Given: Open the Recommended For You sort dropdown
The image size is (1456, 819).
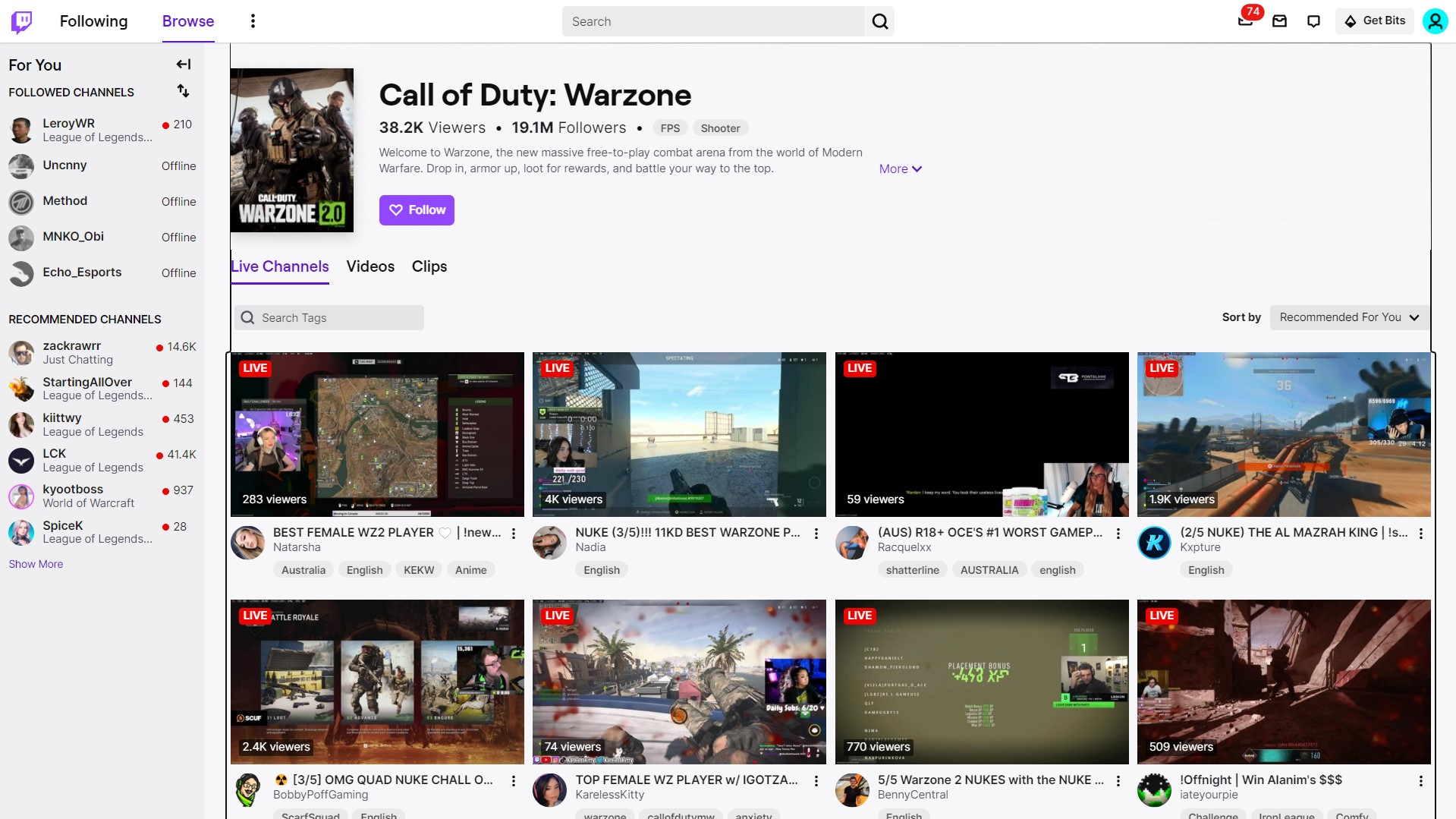Looking at the screenshot, I should (1348, 317).
